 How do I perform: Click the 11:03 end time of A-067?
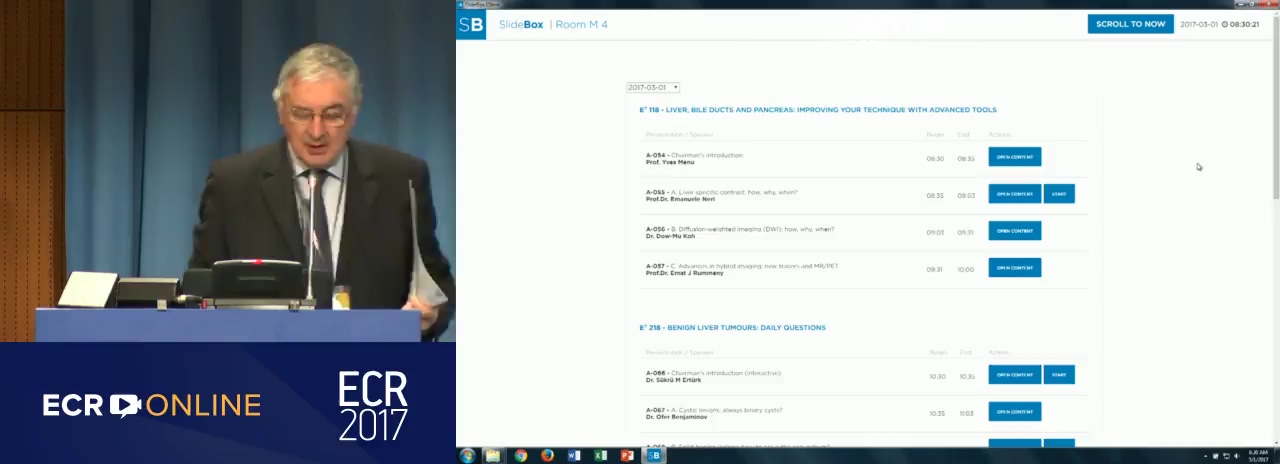coord(965,414)
